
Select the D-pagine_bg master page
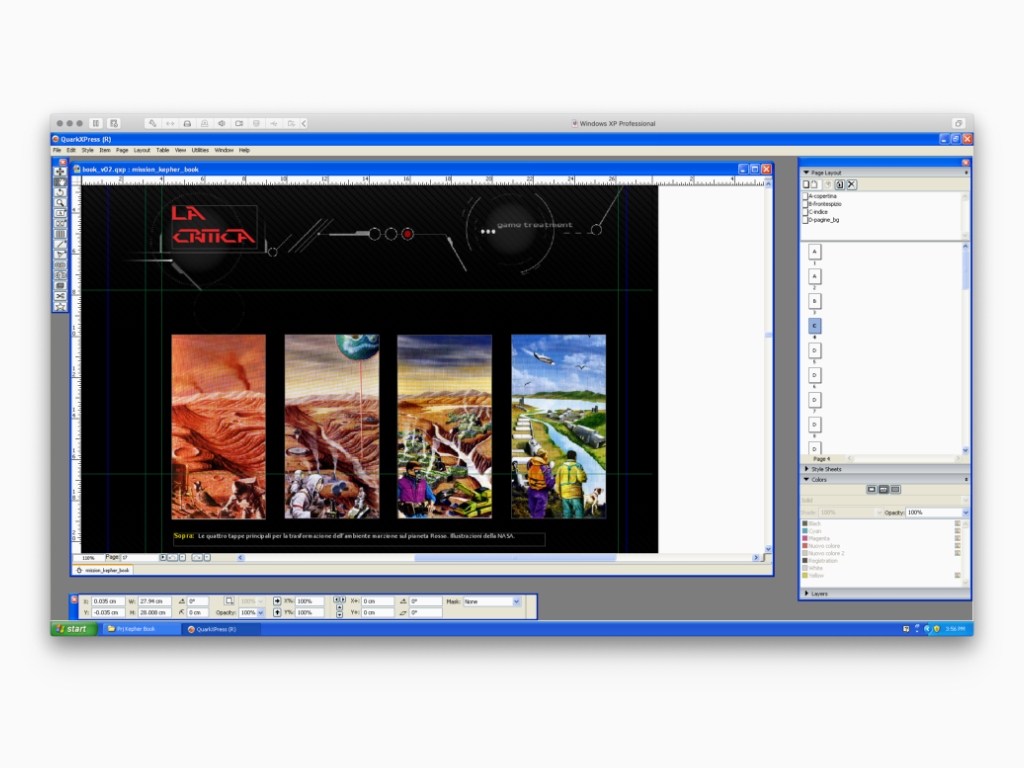point(822,219)
